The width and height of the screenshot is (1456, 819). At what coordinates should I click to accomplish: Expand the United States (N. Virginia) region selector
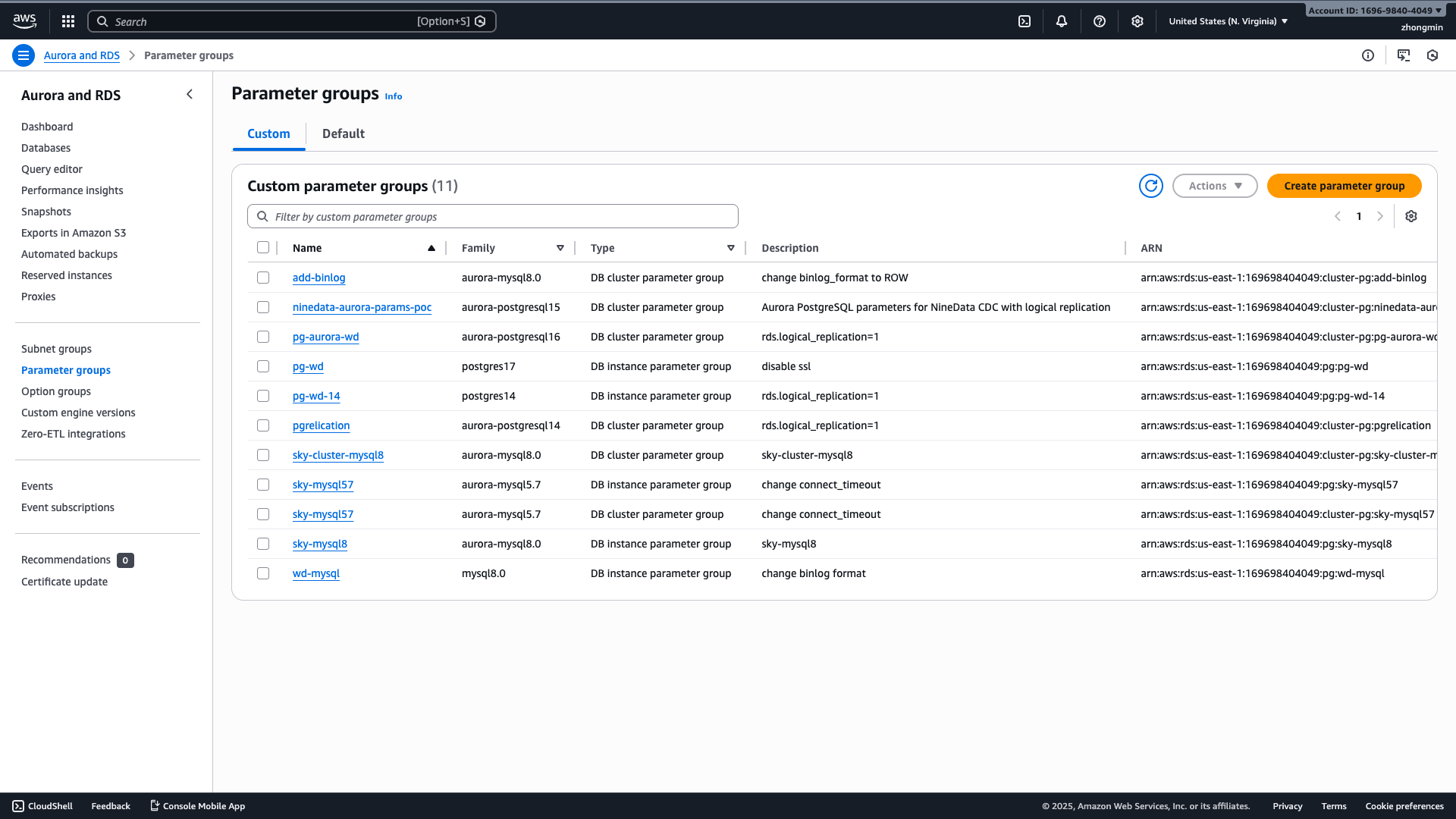click(x=1228, y=20)
